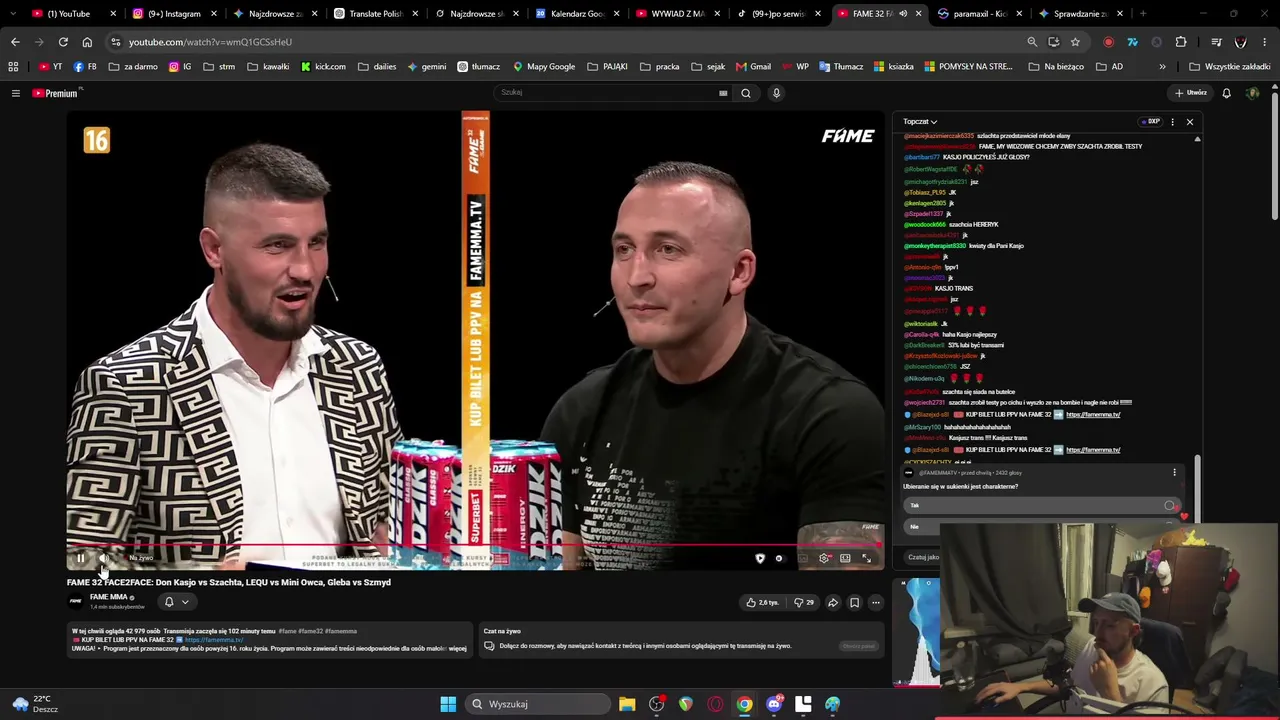Go to the browser home page

(87, 42)
